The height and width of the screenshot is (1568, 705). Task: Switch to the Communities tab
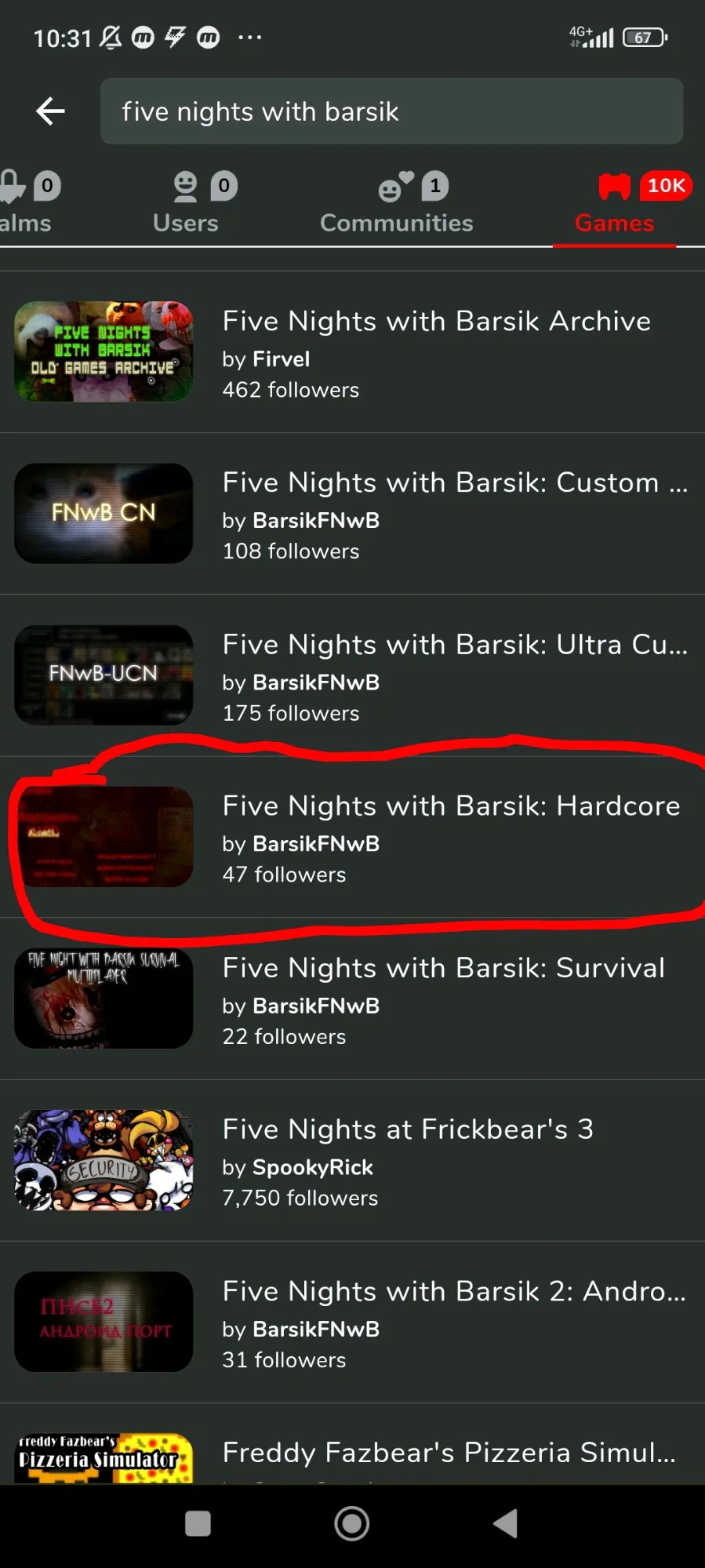coord(397,202)
